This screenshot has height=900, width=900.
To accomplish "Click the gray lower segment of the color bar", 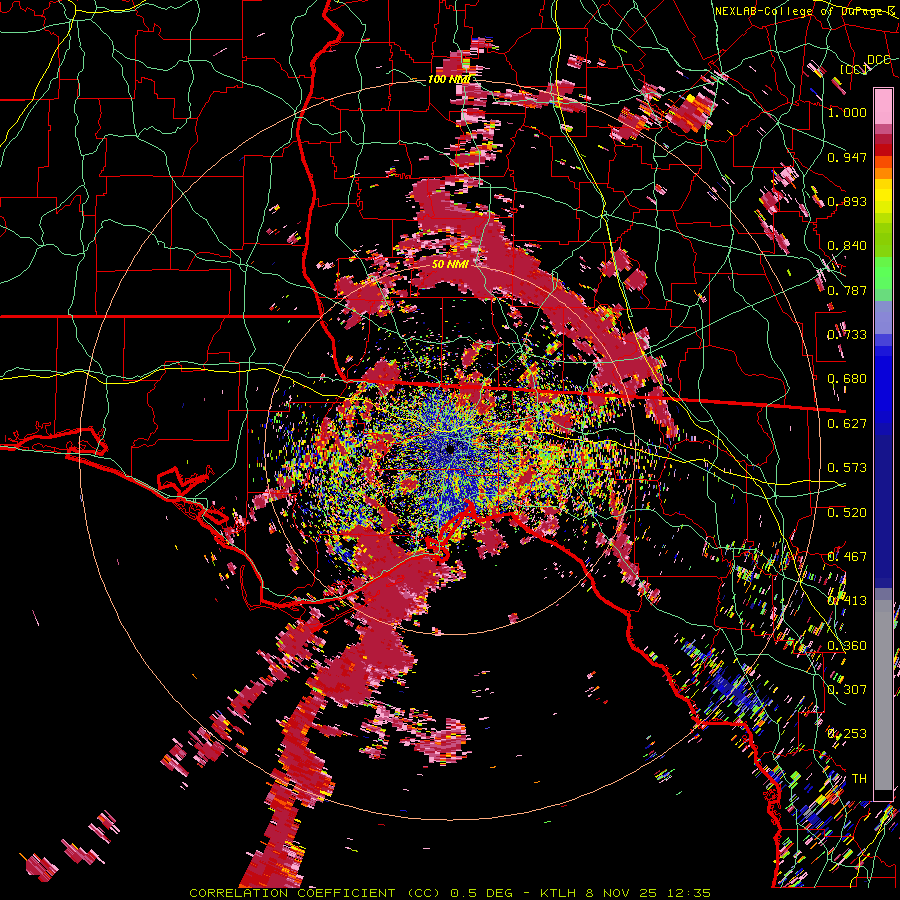I will (883, 695).
